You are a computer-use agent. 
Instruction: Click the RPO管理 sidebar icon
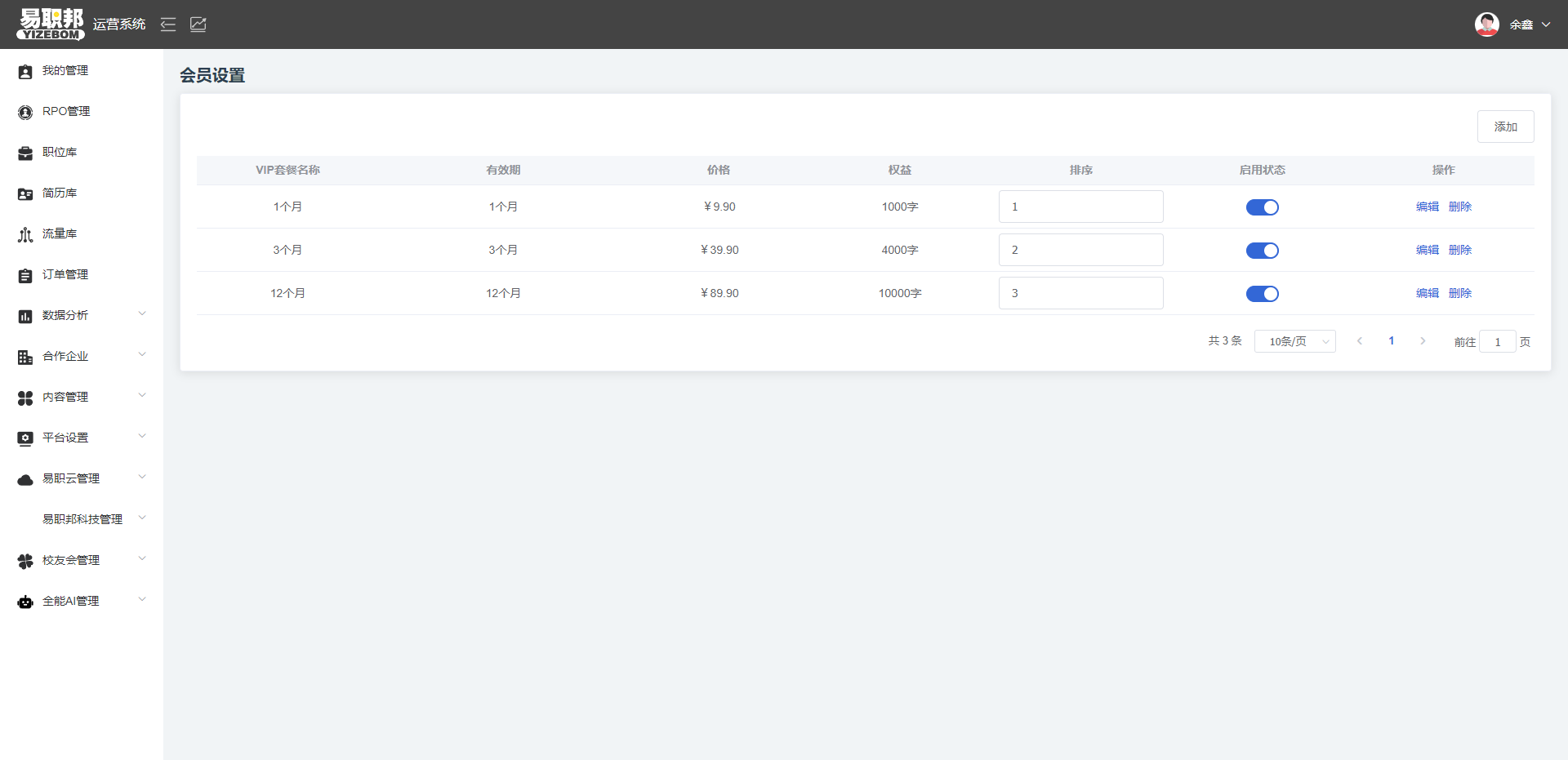[x=25, y=113]
